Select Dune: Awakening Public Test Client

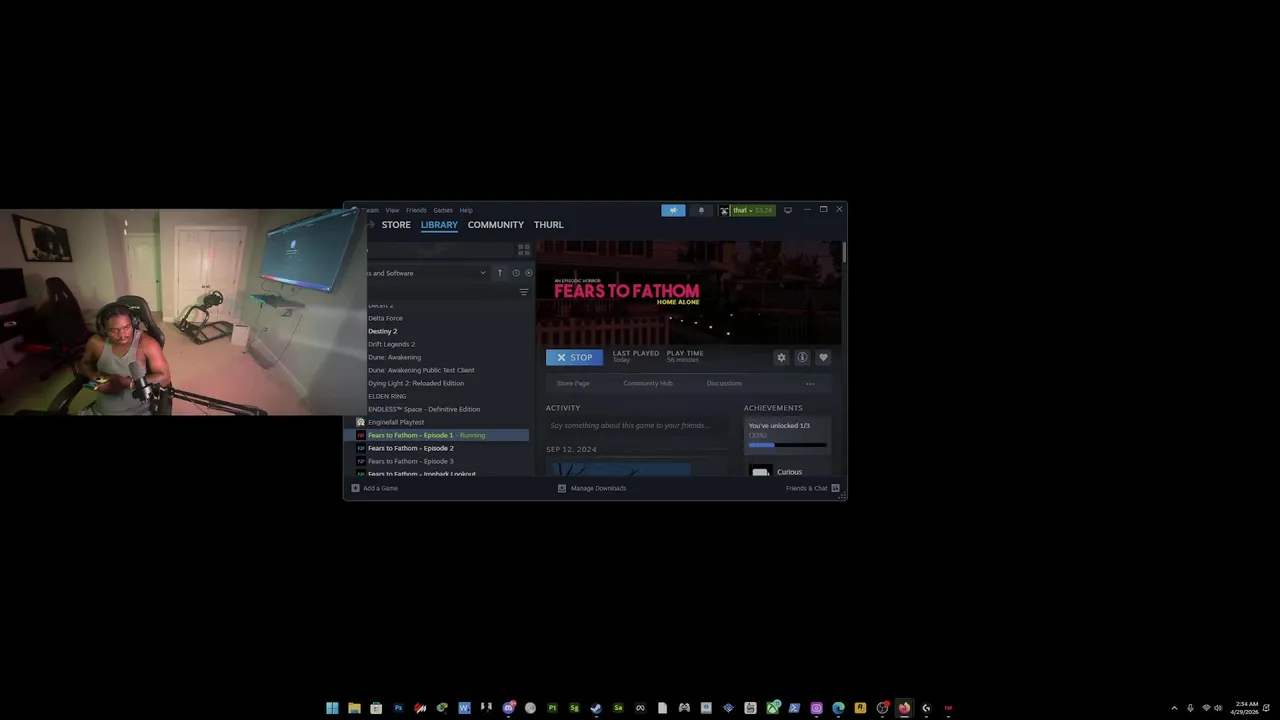tap(421, 370)
